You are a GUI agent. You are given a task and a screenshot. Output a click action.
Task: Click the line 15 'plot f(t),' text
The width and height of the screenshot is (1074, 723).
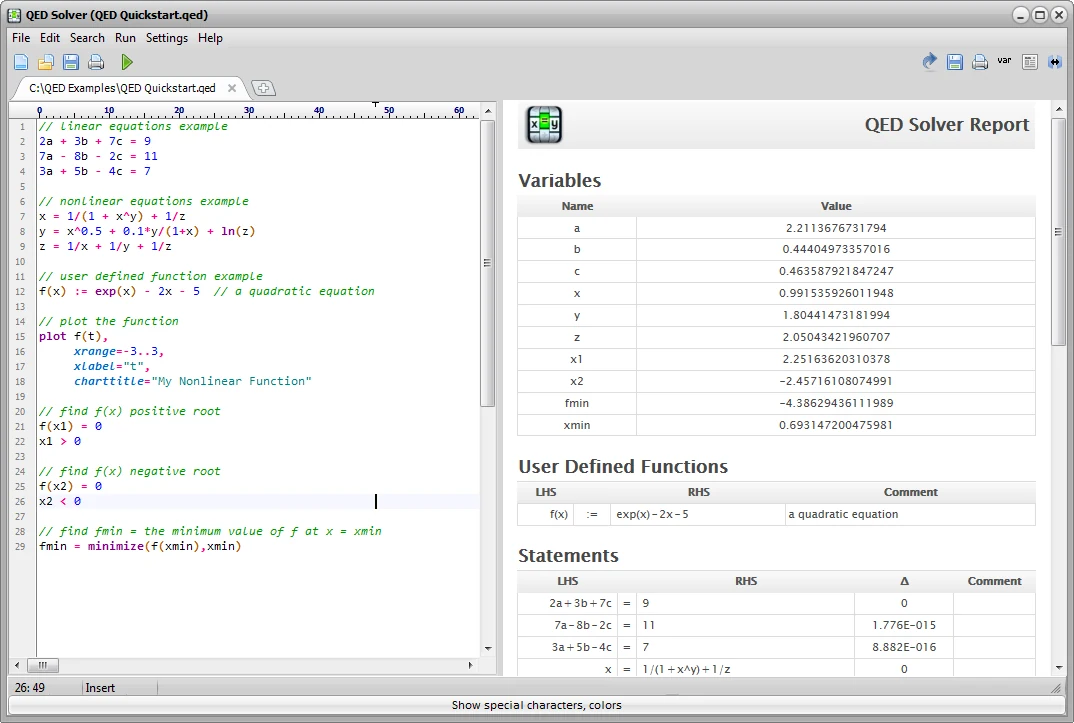(73, 336)
